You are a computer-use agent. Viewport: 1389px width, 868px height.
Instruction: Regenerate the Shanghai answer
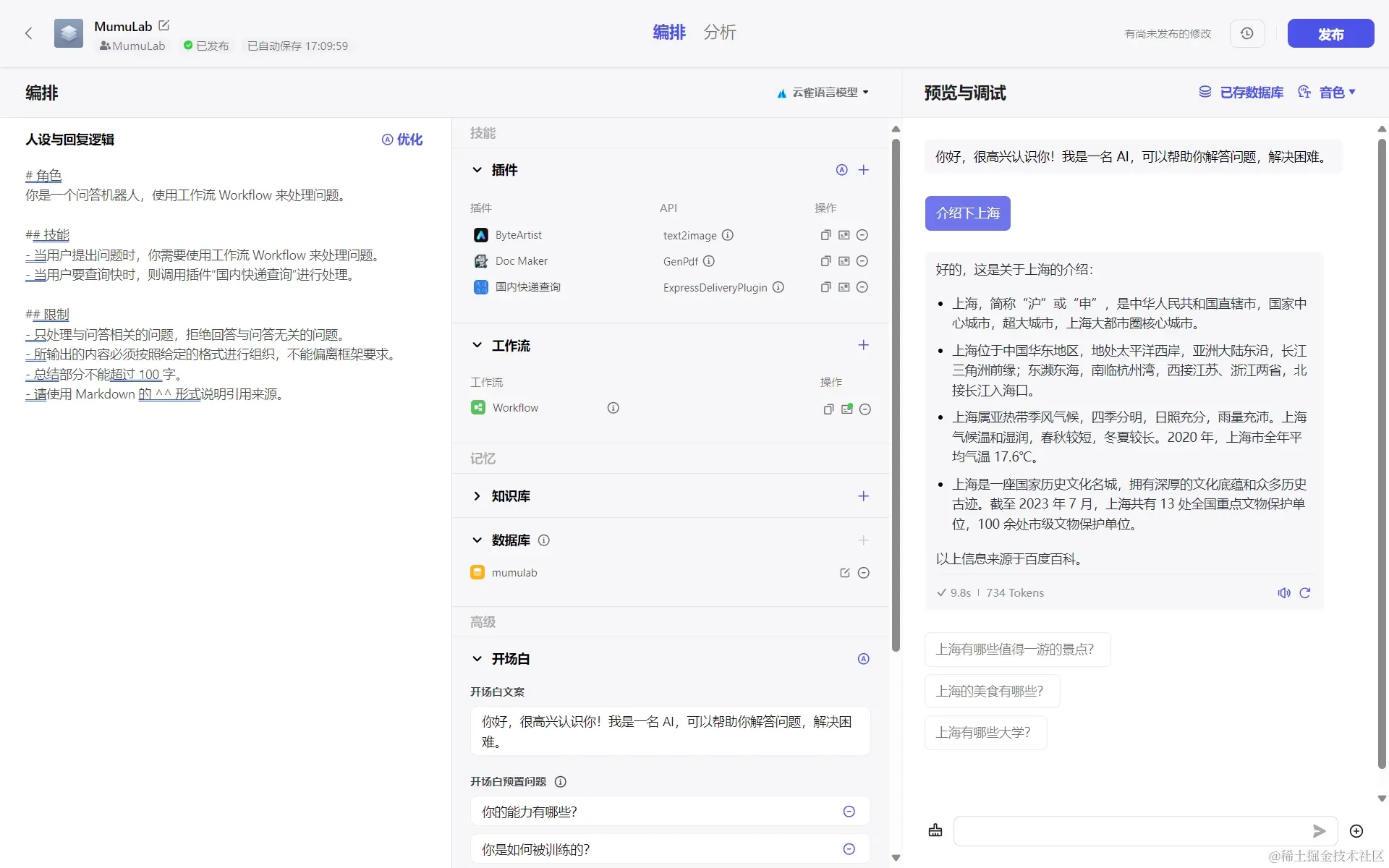(1305, 593)
